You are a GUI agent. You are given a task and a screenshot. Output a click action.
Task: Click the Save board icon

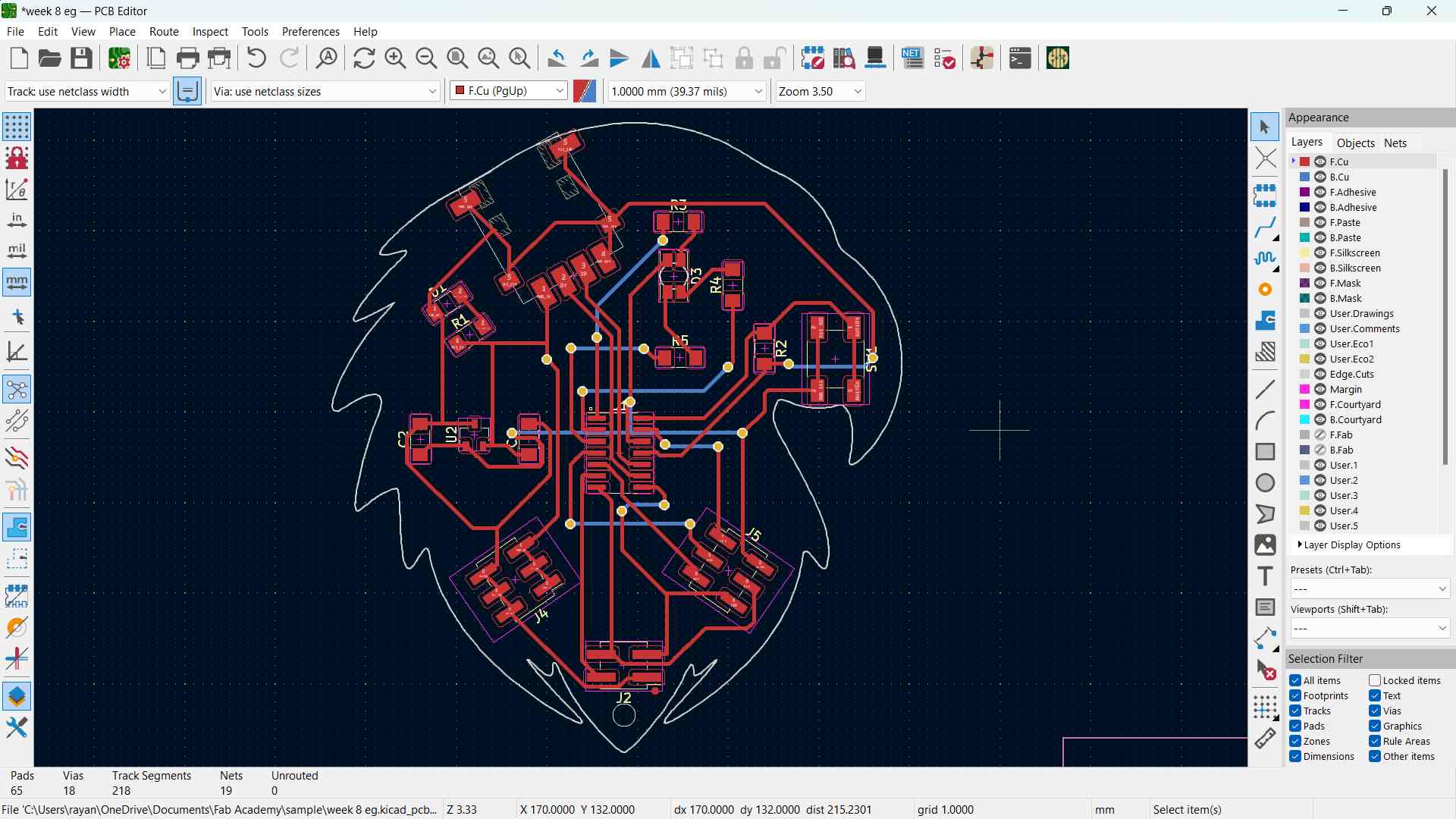click(81, 58)
